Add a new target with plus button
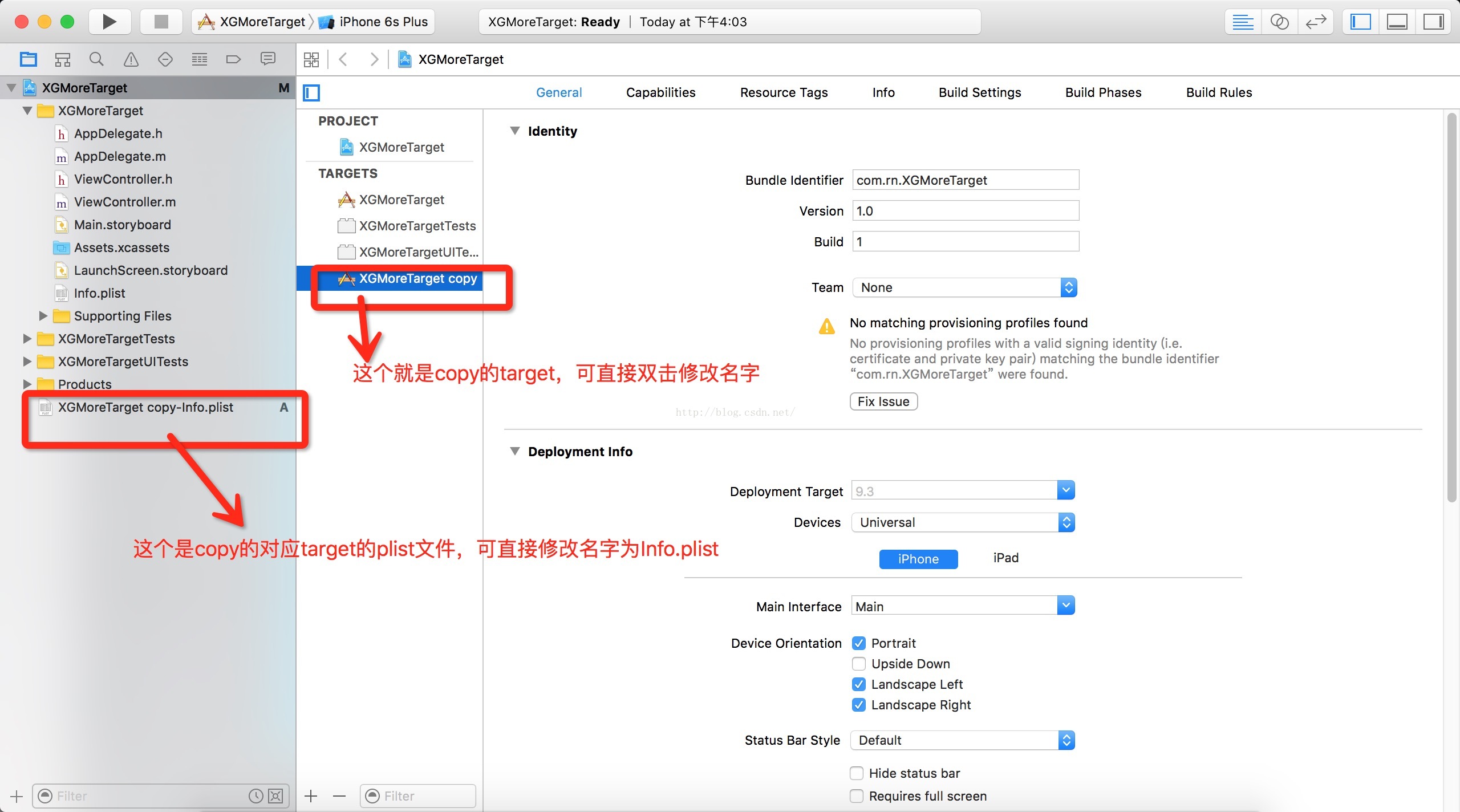This screenshot has width=1460, height=812. 311,796
